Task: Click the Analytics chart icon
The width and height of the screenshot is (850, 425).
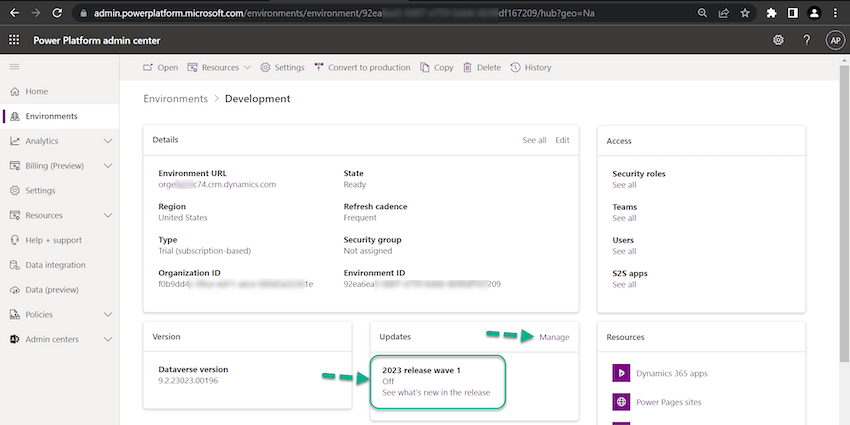Action: 15,141
